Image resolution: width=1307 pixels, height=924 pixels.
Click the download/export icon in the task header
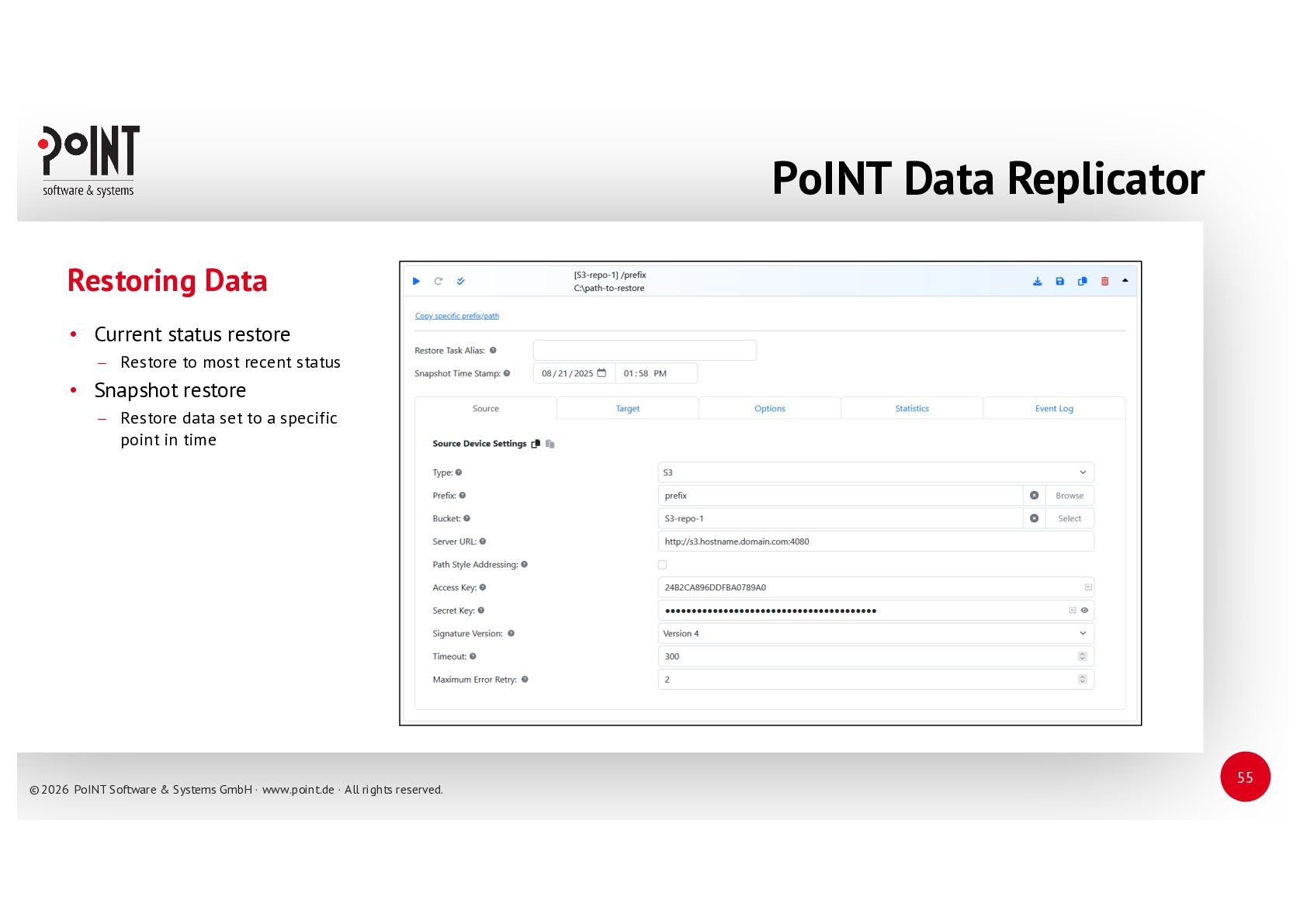pos(1038,281)
